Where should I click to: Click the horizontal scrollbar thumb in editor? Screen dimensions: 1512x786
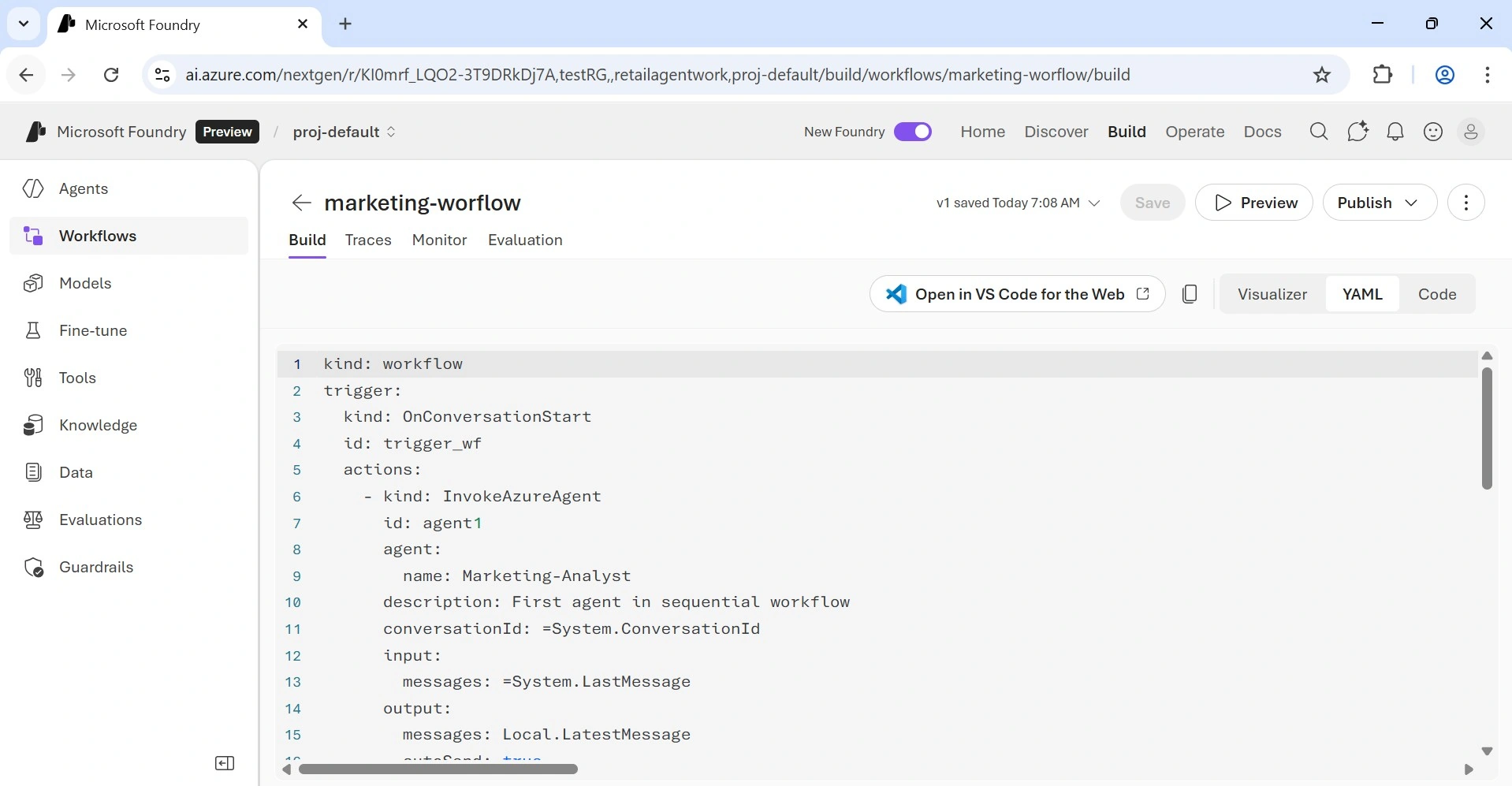(x=438, y=769)
